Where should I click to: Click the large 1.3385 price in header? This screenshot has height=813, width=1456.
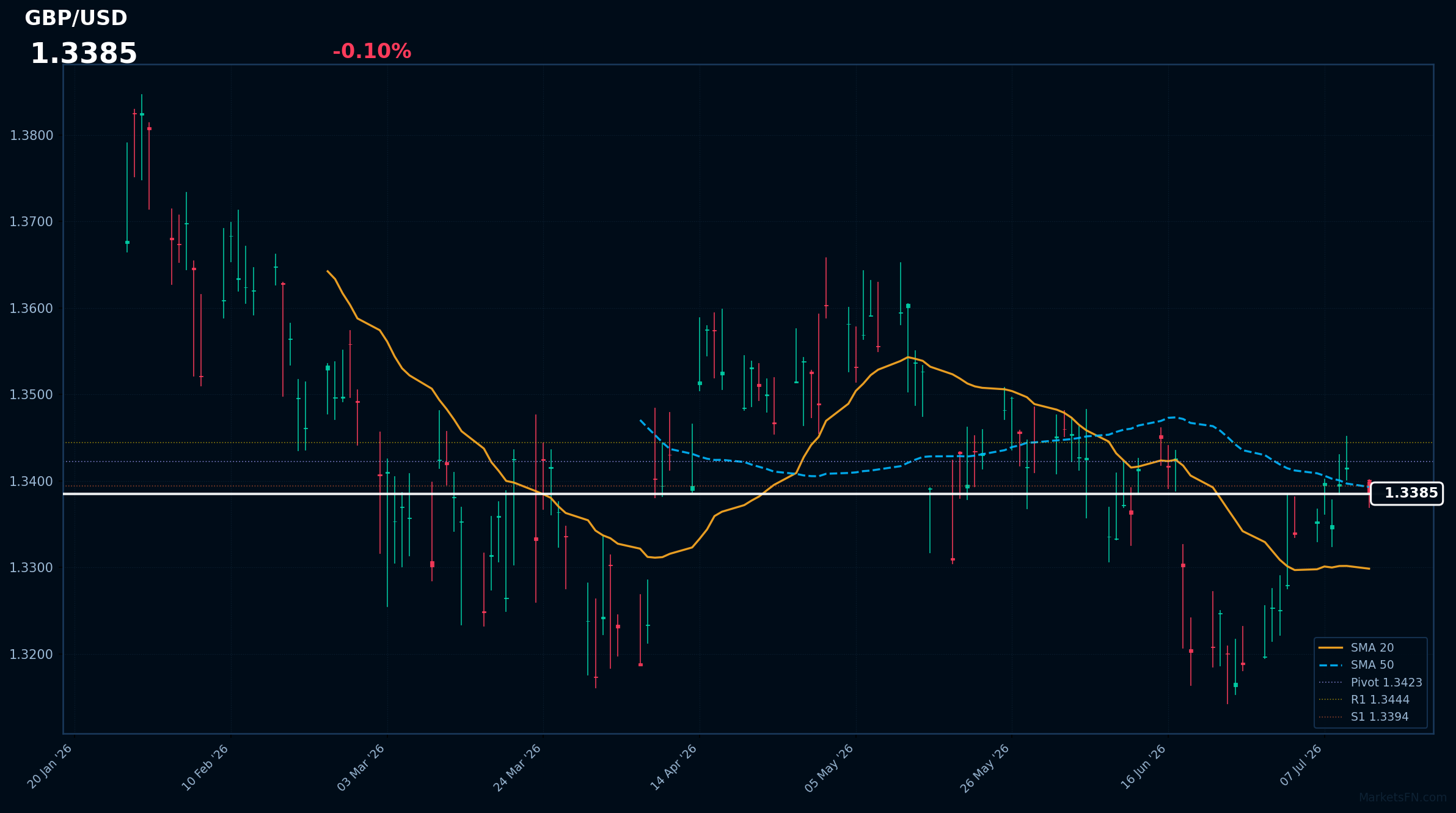[84, 54]
